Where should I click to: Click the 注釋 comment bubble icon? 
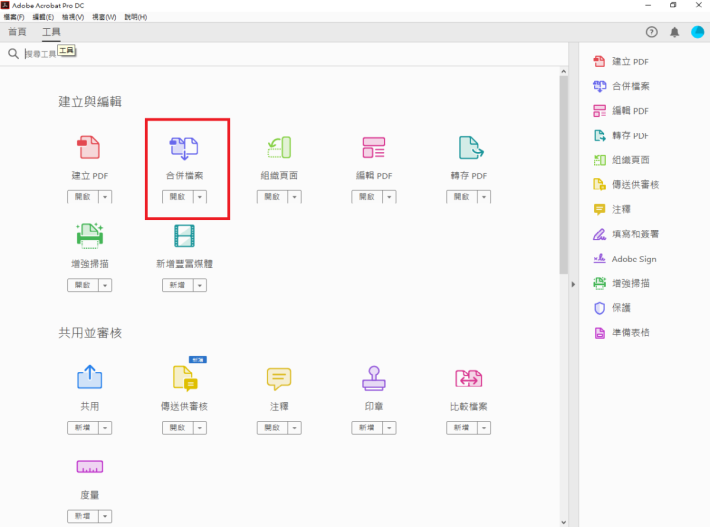[279, 378]
